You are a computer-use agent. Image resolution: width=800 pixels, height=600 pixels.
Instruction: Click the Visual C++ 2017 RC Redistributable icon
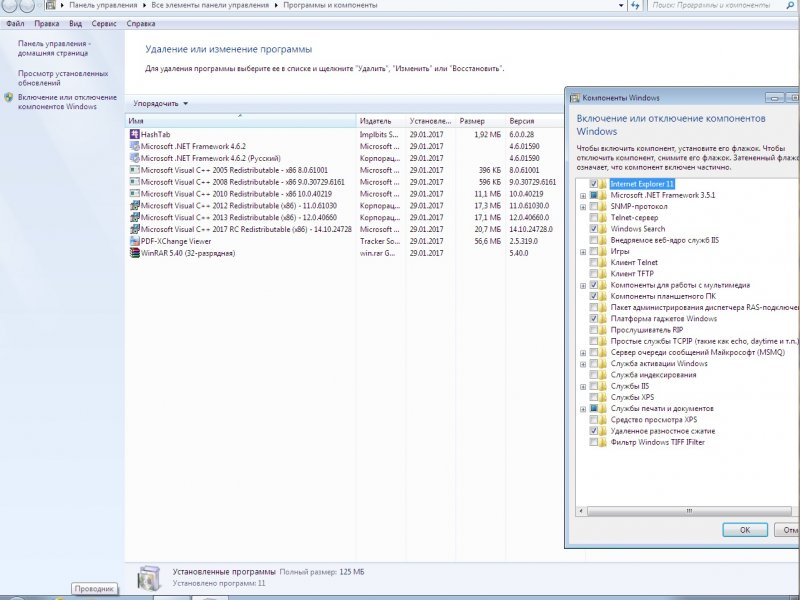135,229
